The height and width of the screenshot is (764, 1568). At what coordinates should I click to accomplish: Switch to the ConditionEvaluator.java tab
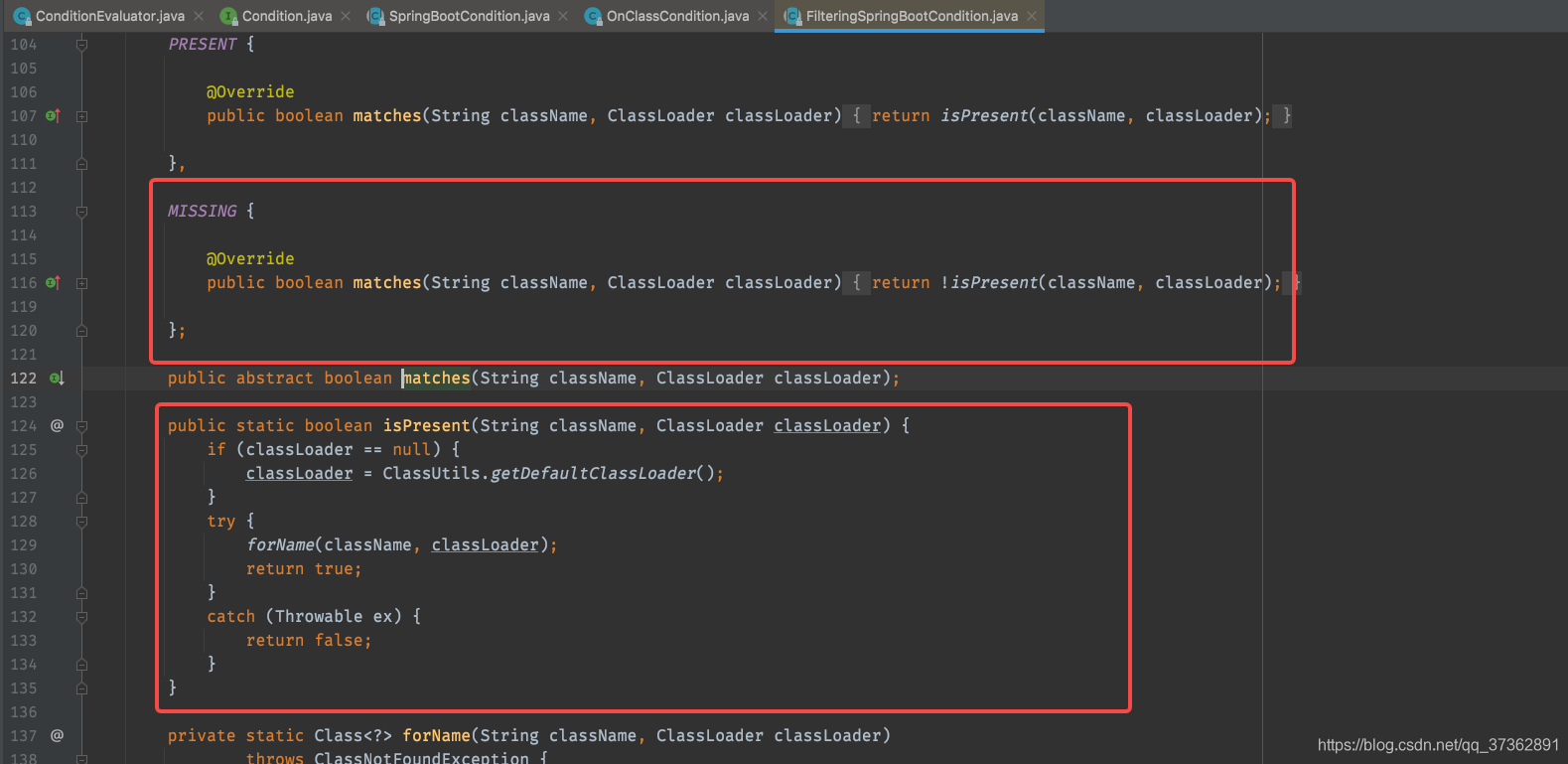[x=110, y=16]
